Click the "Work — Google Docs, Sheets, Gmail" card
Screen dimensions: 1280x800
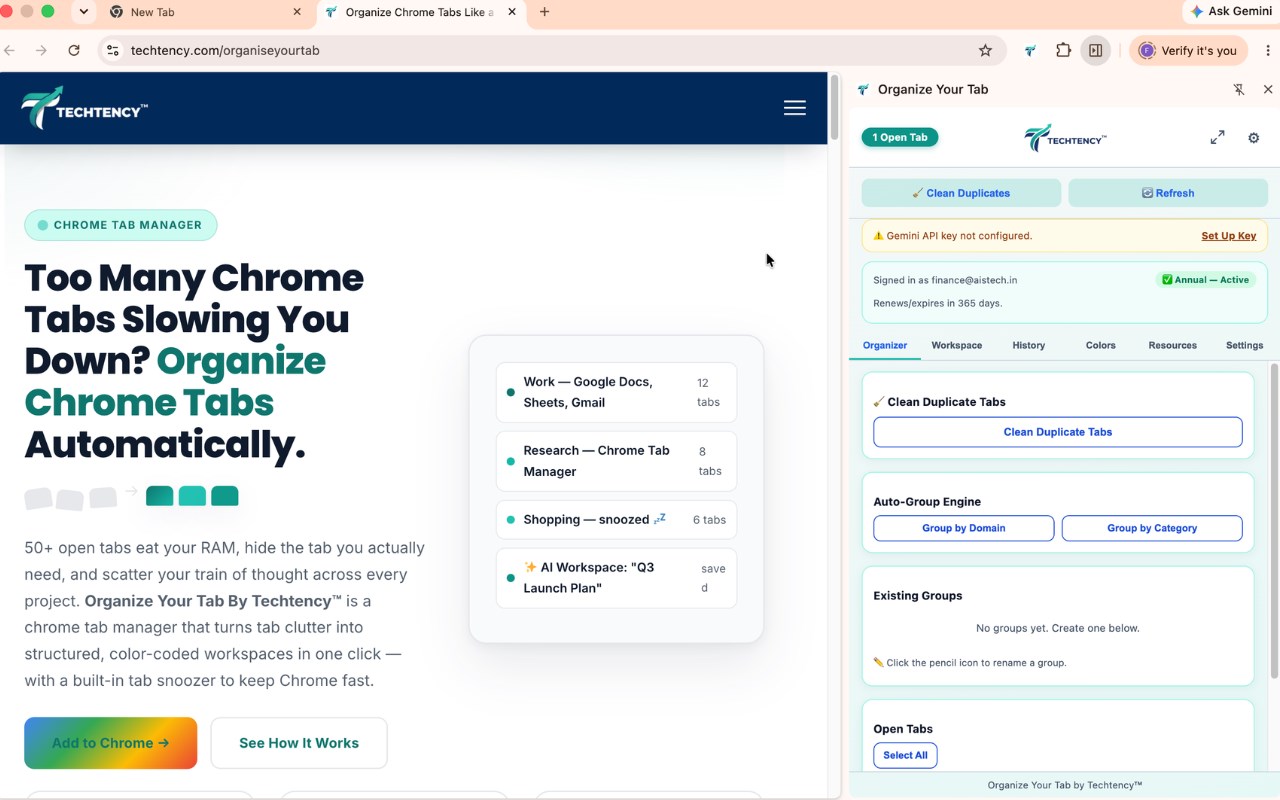click(x=616, y=392)
